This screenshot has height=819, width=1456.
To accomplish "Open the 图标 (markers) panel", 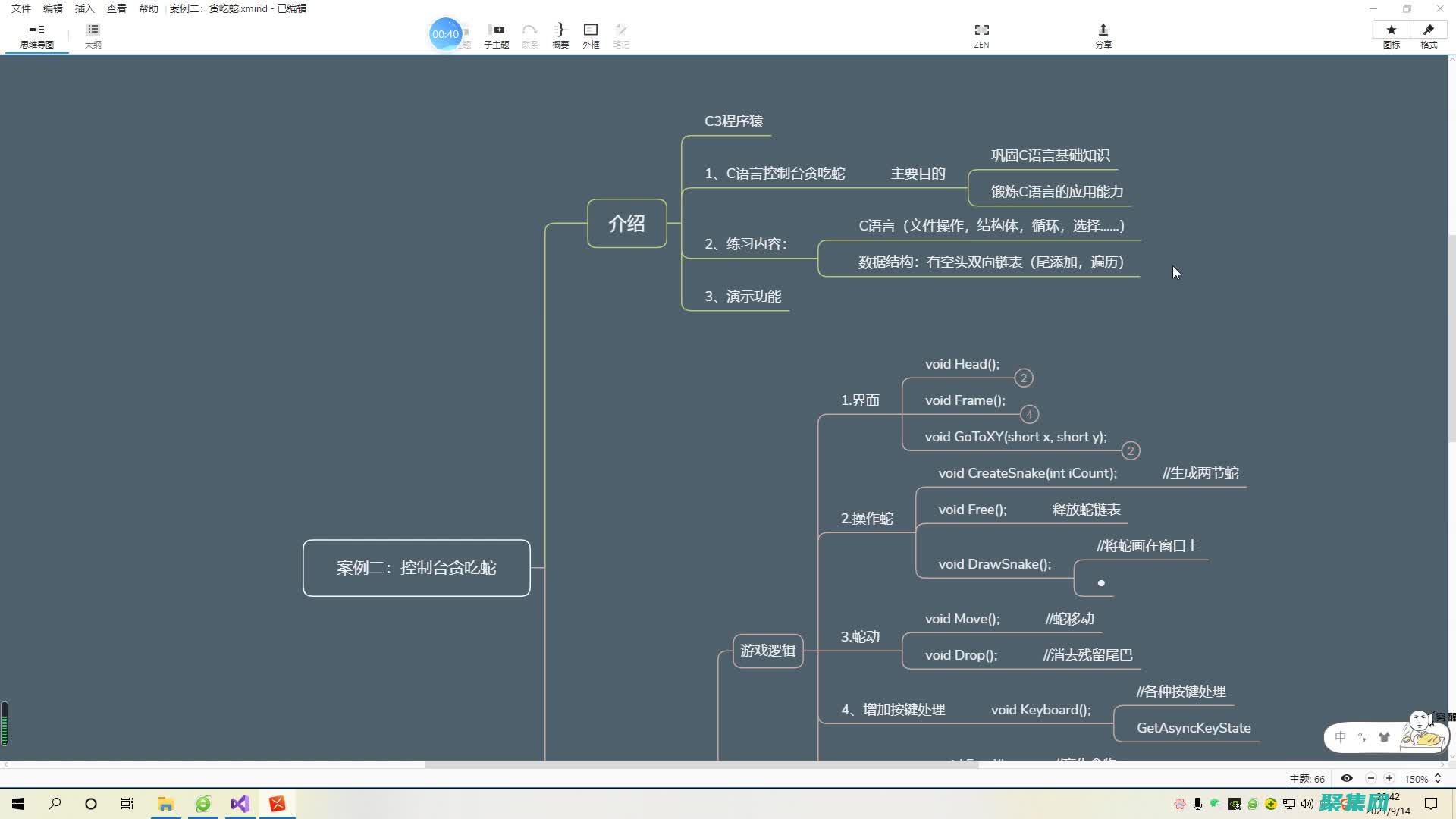I will pyautogui.click(x=1391, y=34).
